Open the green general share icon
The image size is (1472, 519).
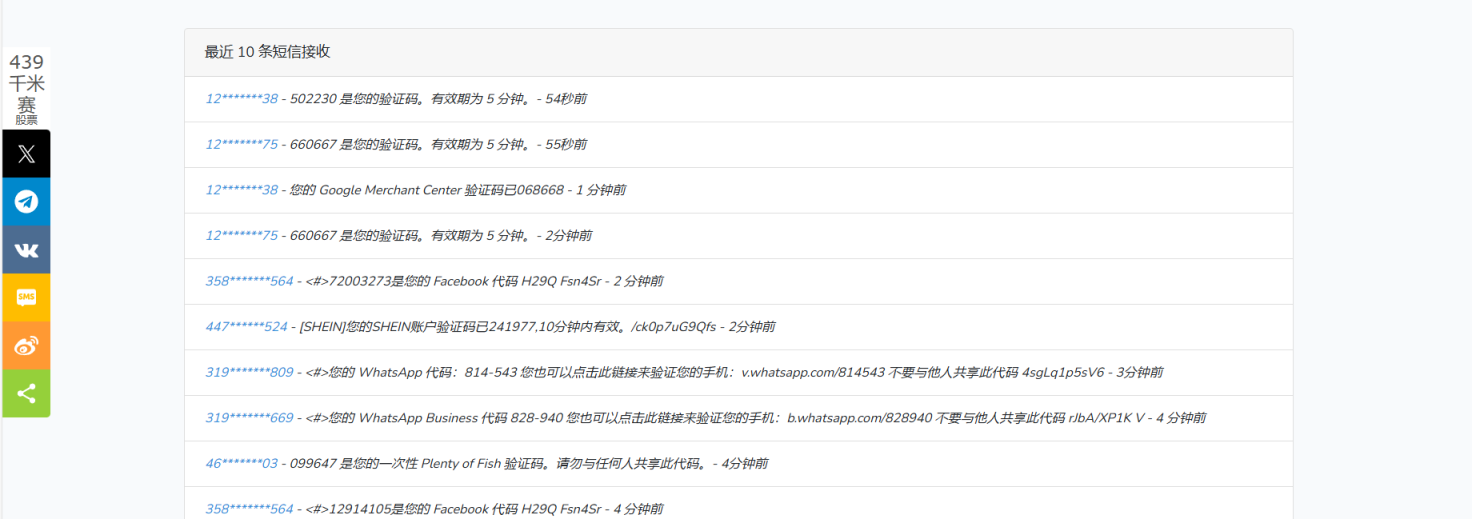pos(26,394)
